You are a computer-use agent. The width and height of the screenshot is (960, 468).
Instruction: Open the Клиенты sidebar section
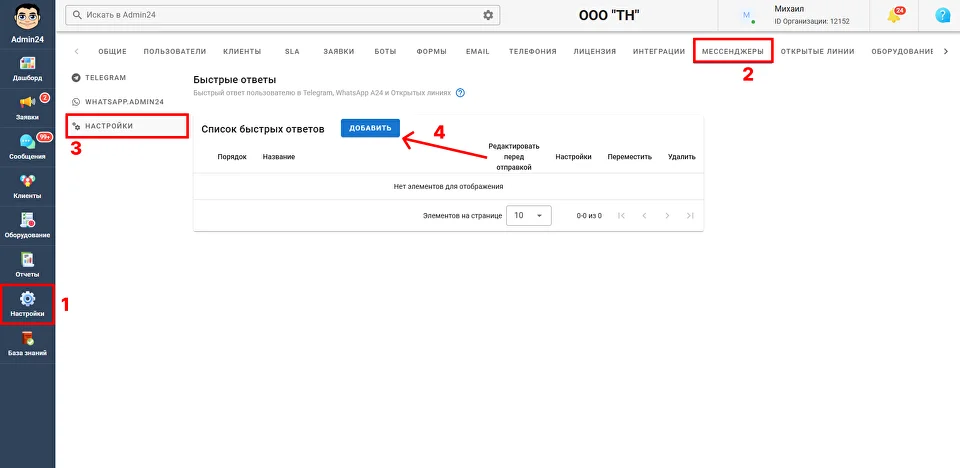coord(28,186)
